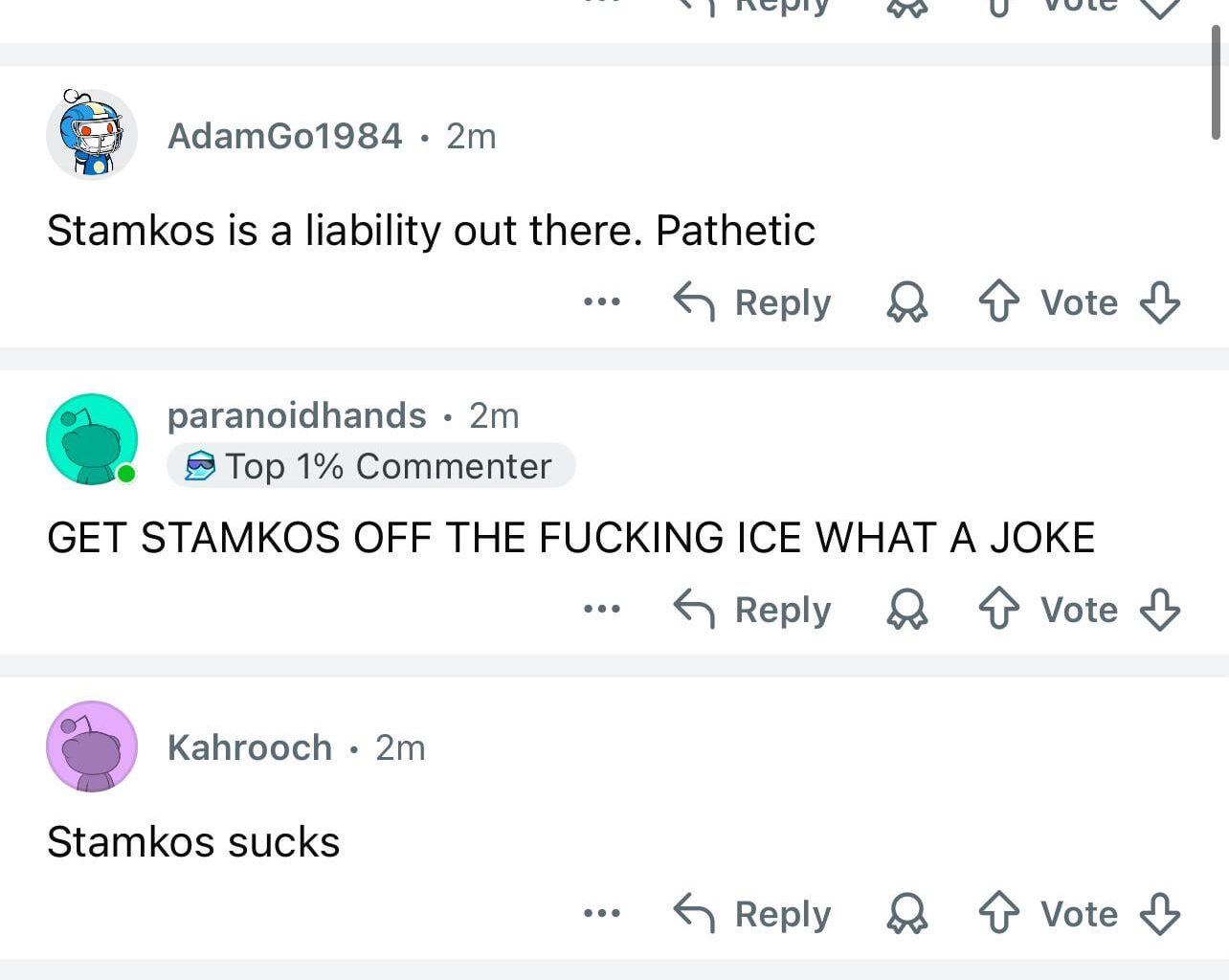Viewport: 1229px width, 980px height.
Task: Tap AdamGo1984's helmet avatar
Action: tap(92, 135)
